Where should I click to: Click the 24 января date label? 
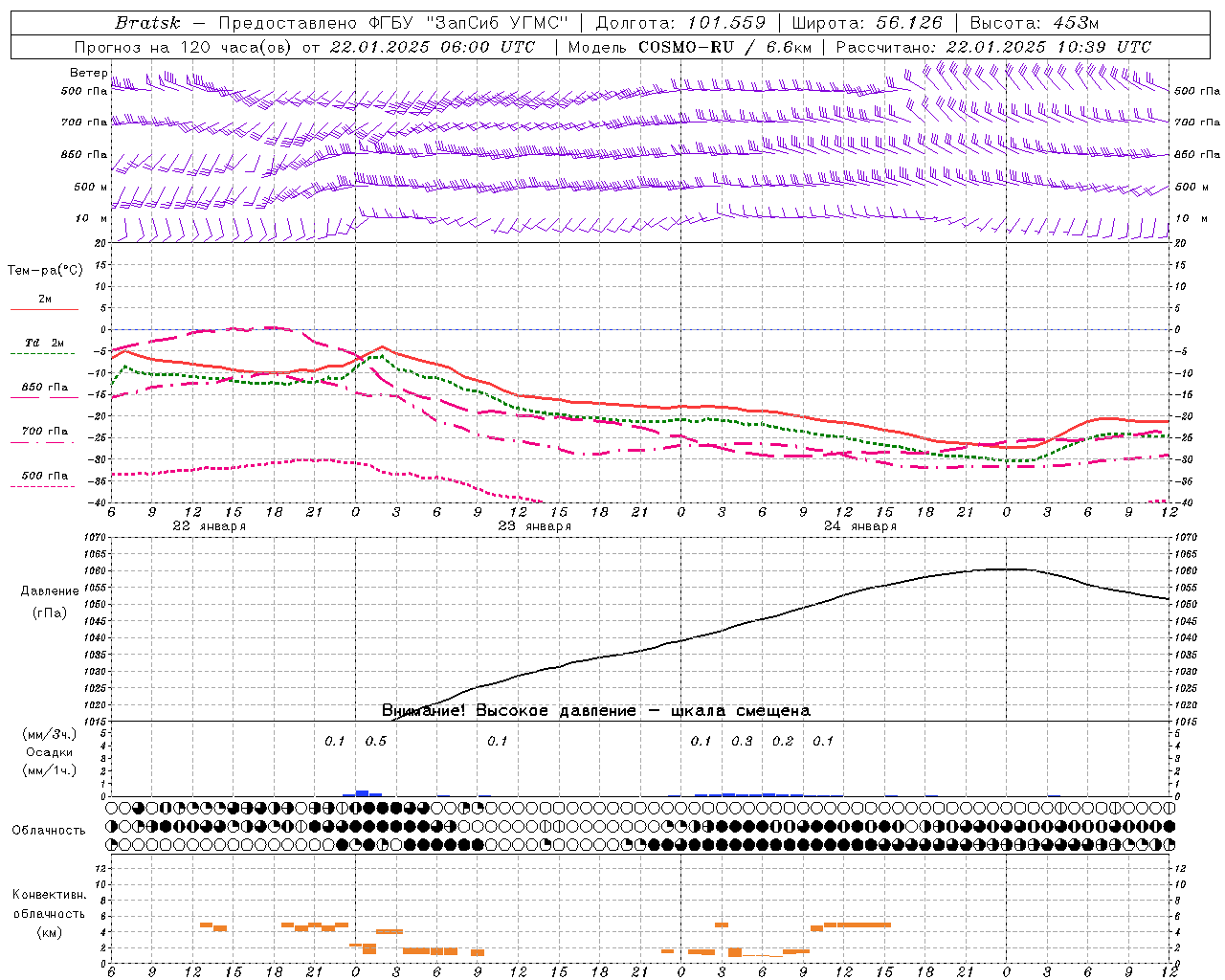pyautogui.click(x=859, y=526)
